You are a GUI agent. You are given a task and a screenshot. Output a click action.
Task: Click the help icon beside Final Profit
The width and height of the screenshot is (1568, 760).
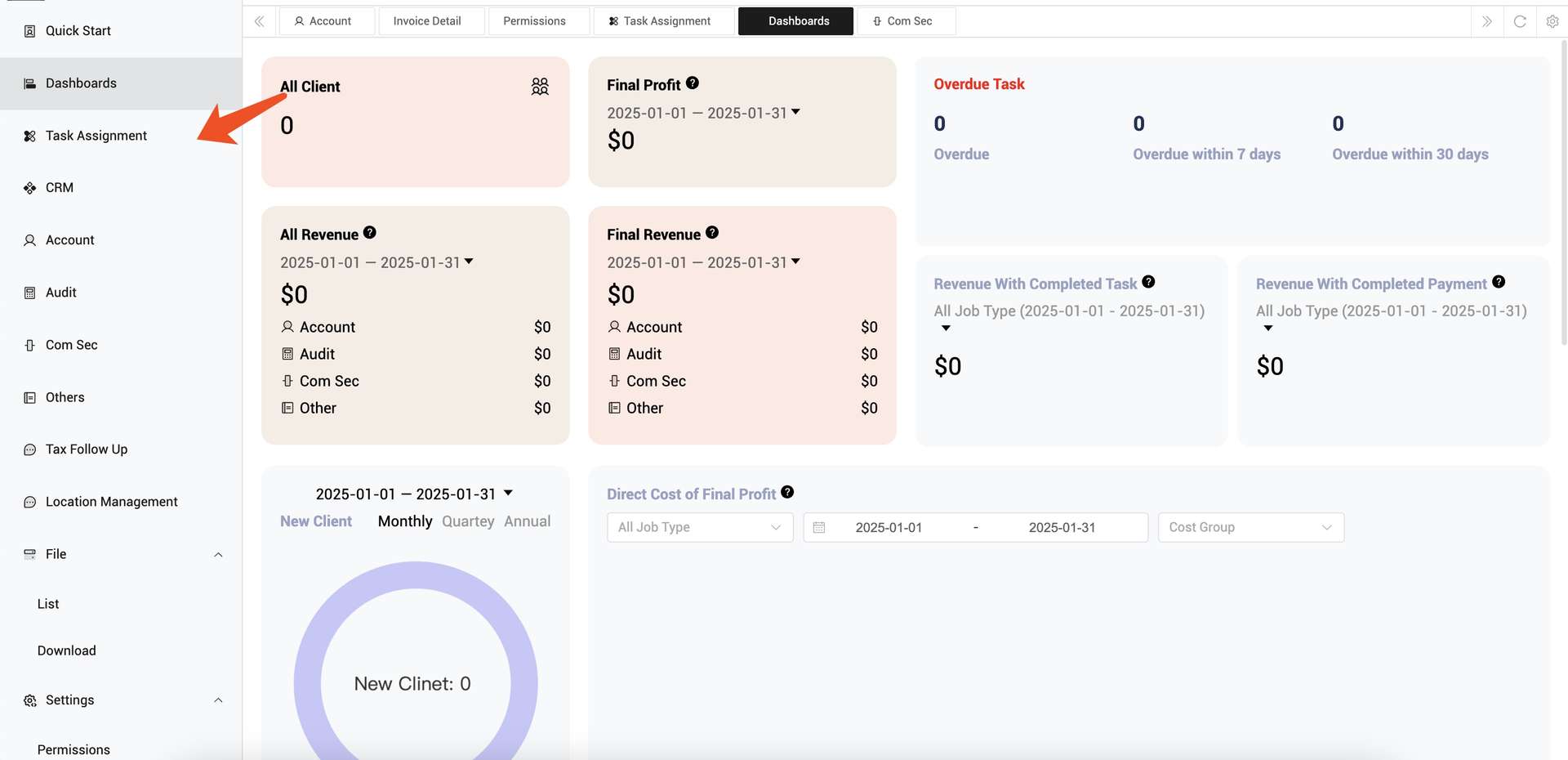(693, 83)
